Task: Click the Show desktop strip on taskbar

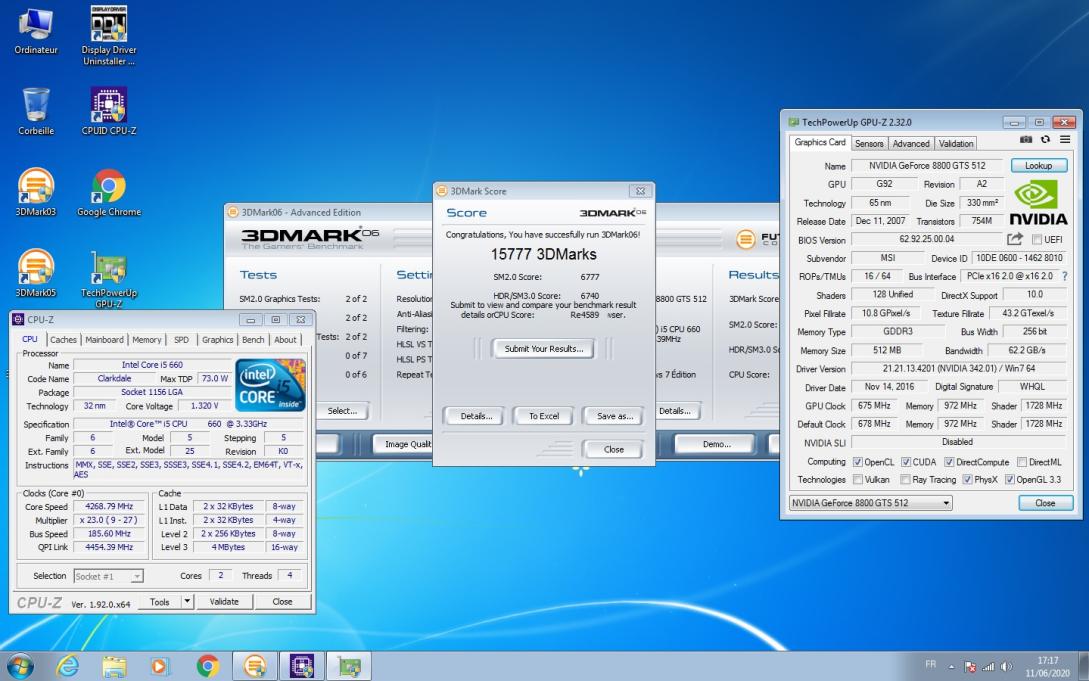Action: 1083,666
